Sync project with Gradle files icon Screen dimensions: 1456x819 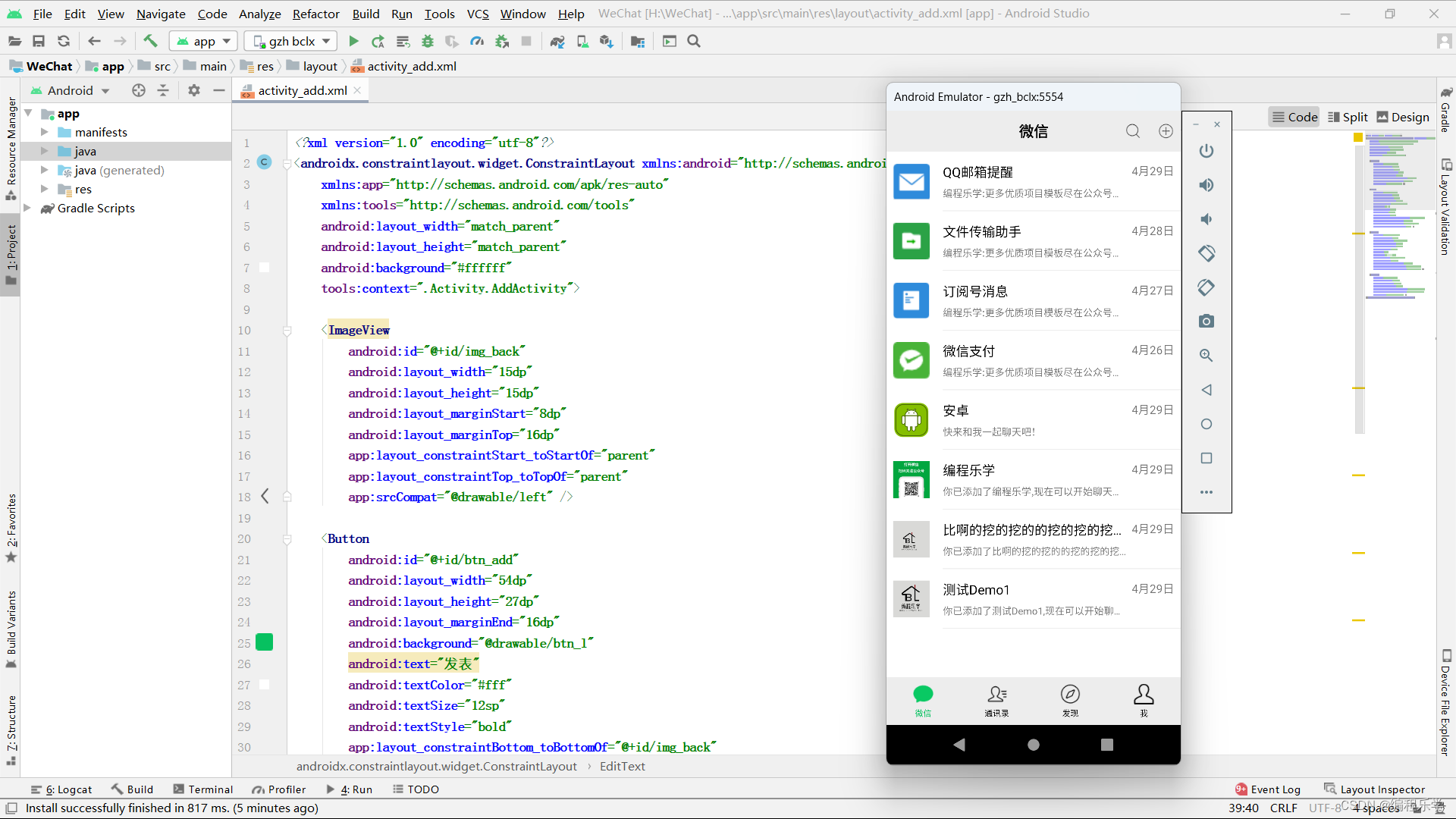coord(557,41)
